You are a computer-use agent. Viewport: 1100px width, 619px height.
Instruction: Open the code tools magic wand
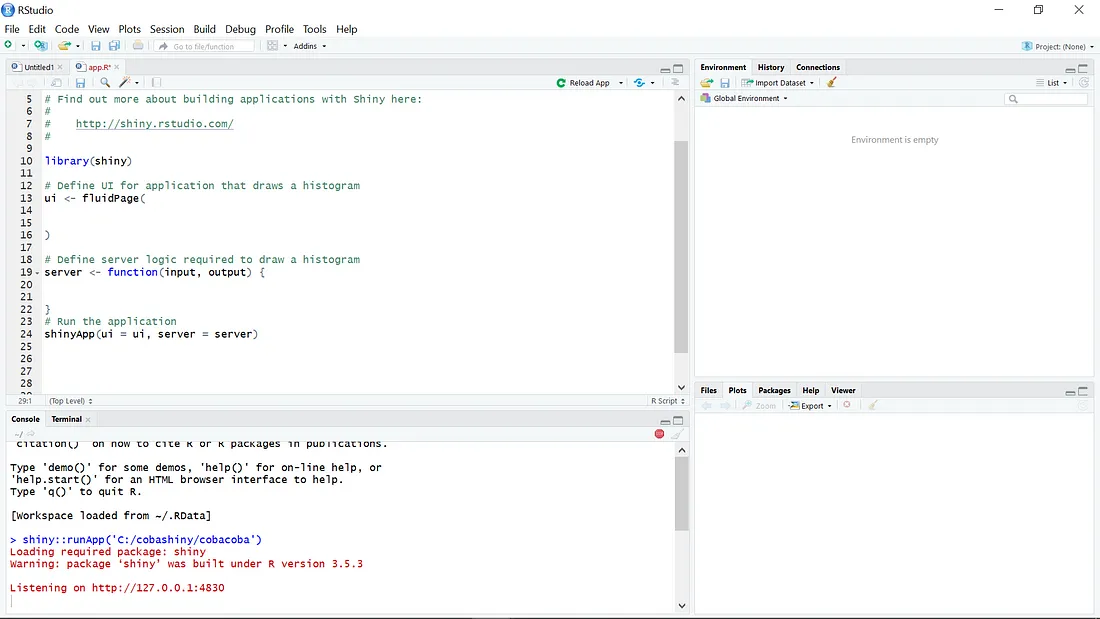tap(125, 83)
